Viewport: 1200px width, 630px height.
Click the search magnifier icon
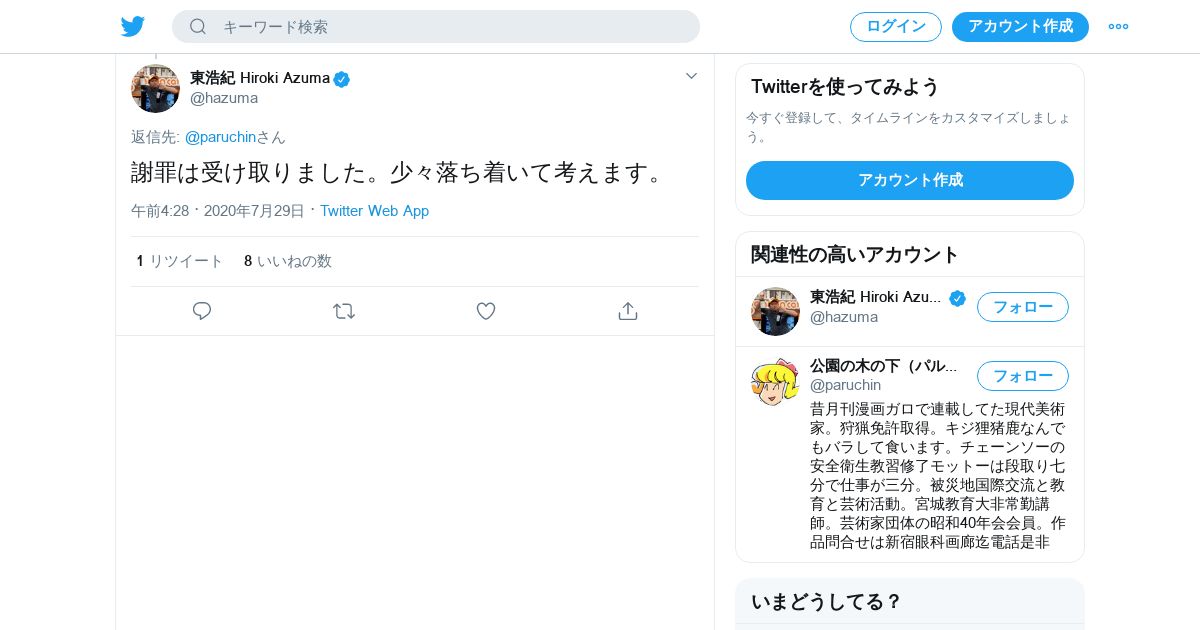(x=198, y=27)
